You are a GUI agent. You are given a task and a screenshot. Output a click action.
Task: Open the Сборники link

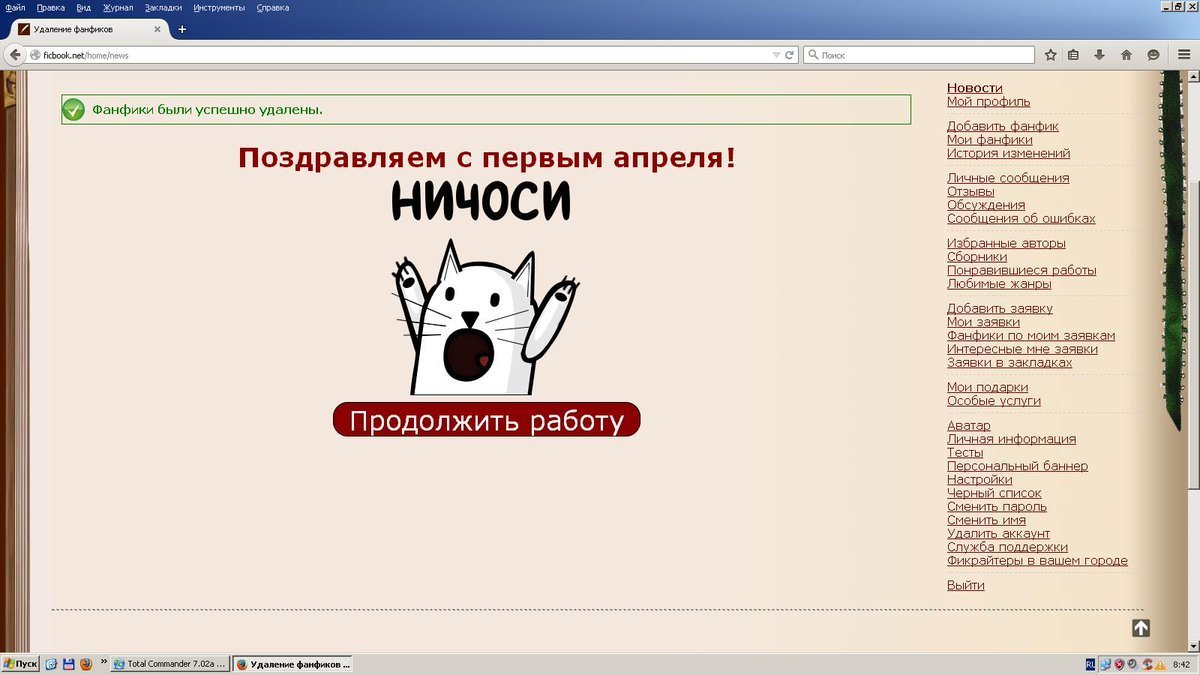click(977, 257)
